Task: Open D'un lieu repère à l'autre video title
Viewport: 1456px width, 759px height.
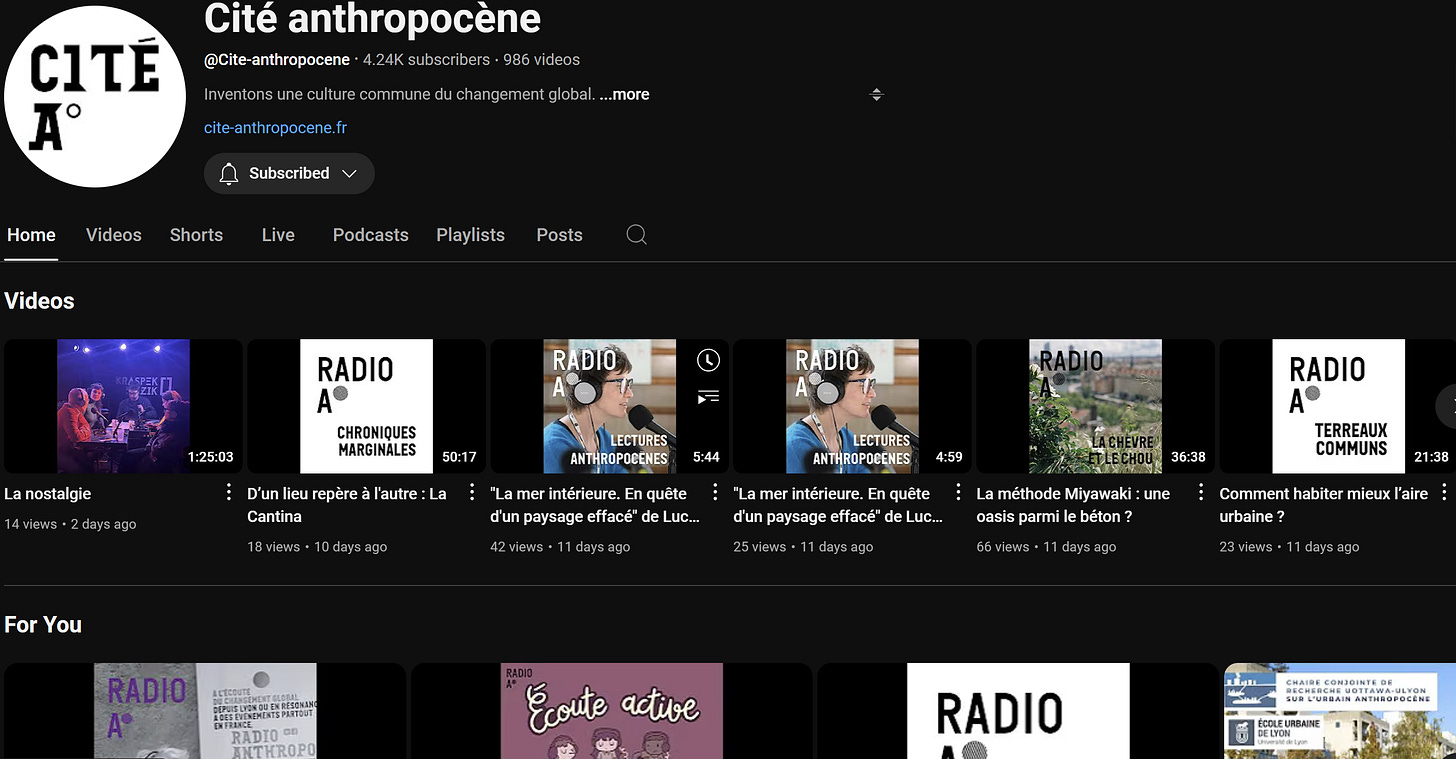Action: (347, 505)
